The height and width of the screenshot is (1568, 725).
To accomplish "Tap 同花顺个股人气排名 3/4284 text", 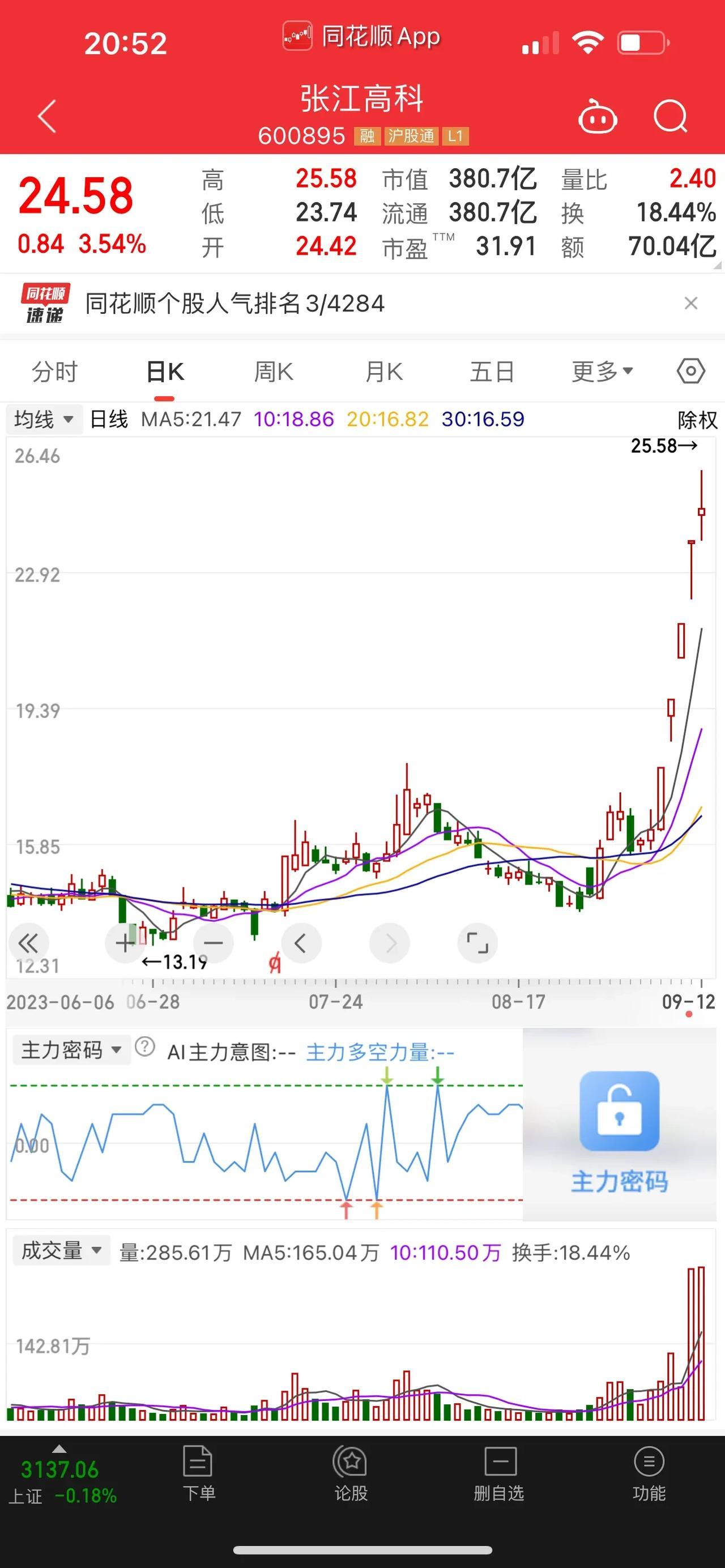I will (235, 303).
